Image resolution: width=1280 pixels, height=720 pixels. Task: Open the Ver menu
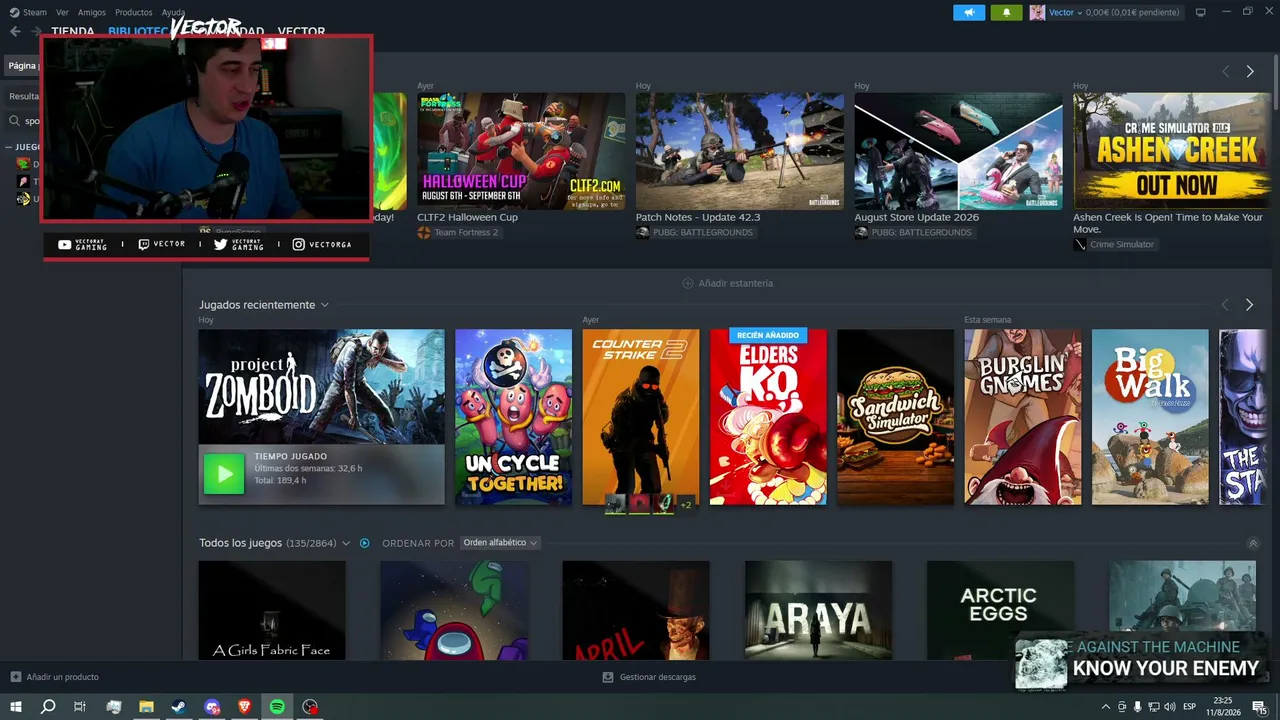[x=62, y=12]
